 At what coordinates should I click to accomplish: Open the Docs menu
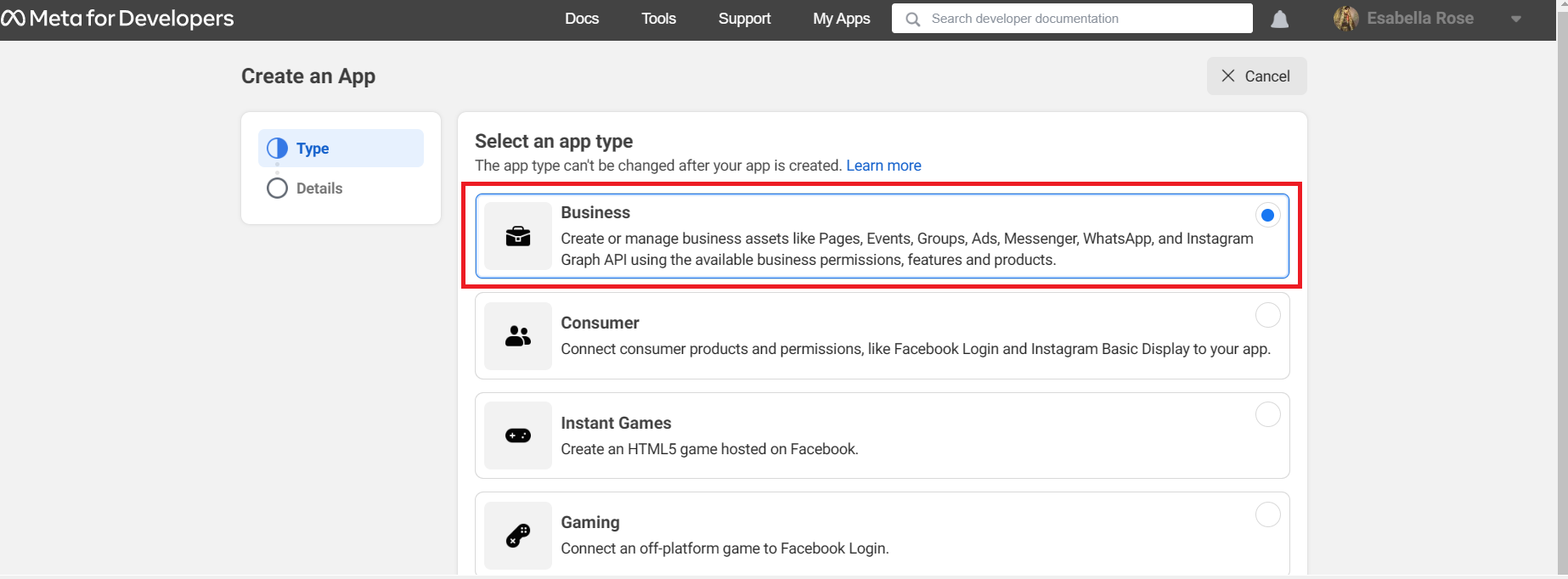[x=582, y=19]
